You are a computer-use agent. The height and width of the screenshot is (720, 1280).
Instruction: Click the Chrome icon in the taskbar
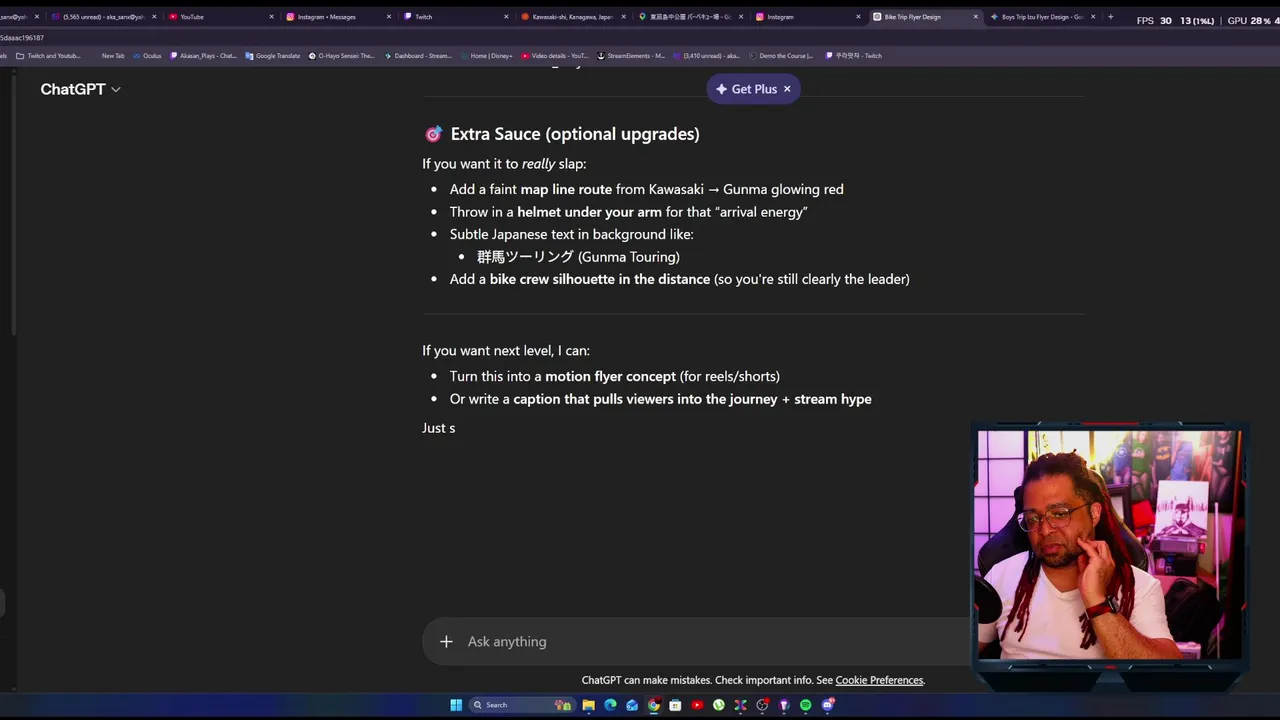point(654,705)
